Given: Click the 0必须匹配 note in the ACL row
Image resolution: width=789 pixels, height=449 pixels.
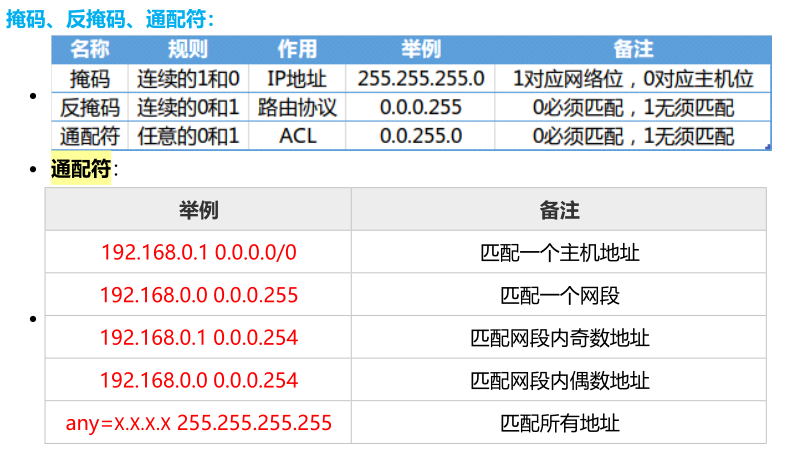Looking at the screenshot, I should point(633,136).
